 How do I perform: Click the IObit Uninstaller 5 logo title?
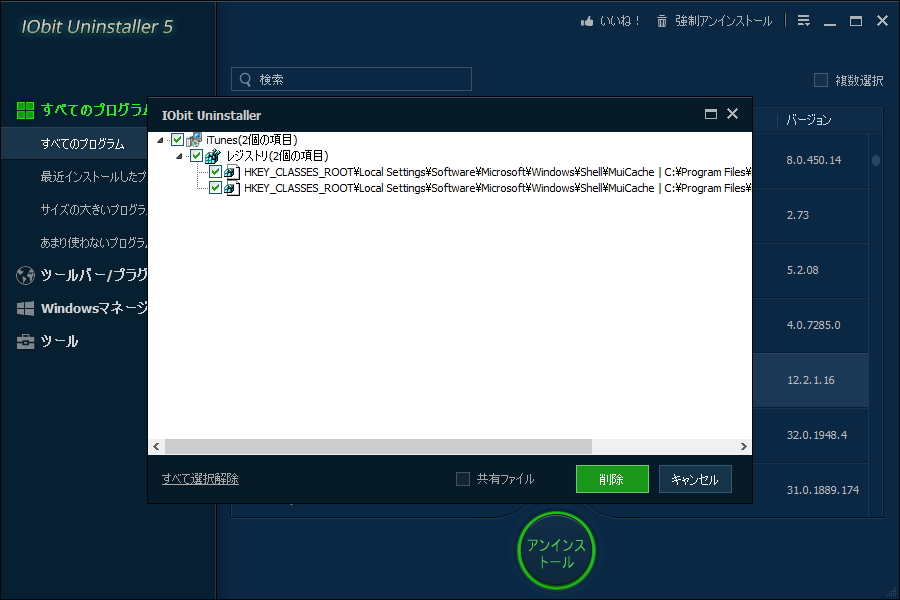point(97,26)
